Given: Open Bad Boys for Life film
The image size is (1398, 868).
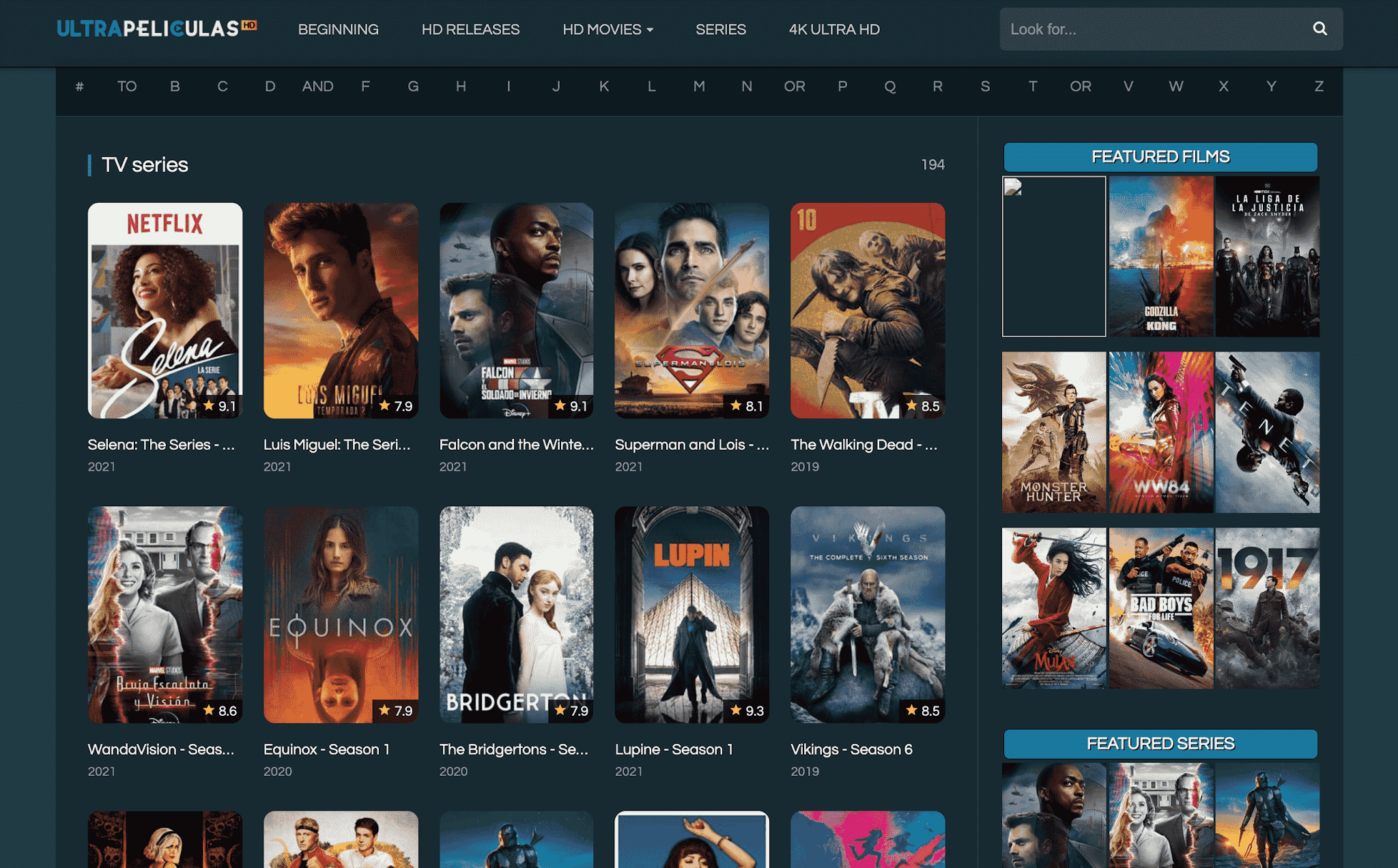Looking at the screenshot, I should 1161,608.
